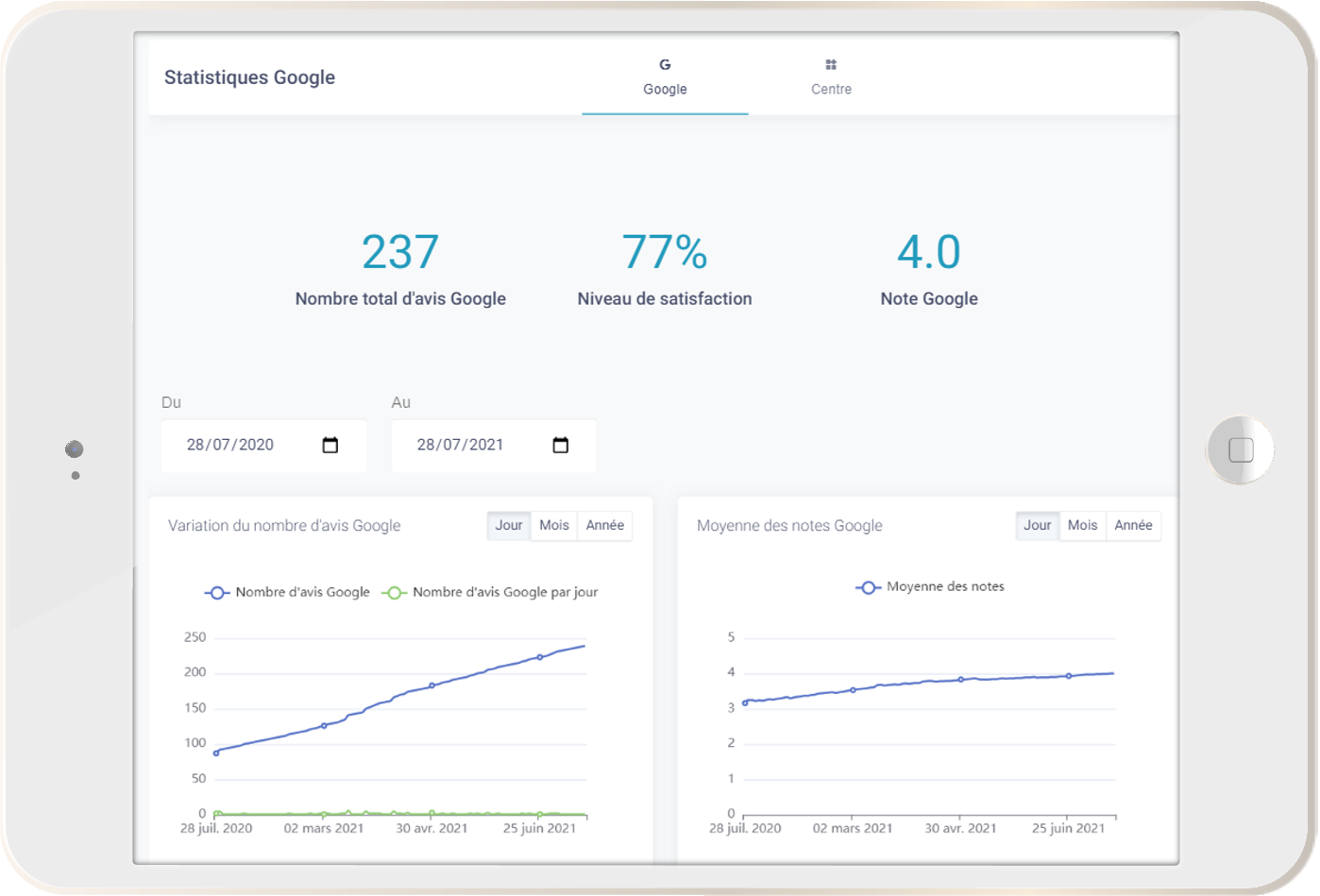Toggle Nombre d'avis Google legend series
Screen dimensions: 1320x896
coord(287,593)
